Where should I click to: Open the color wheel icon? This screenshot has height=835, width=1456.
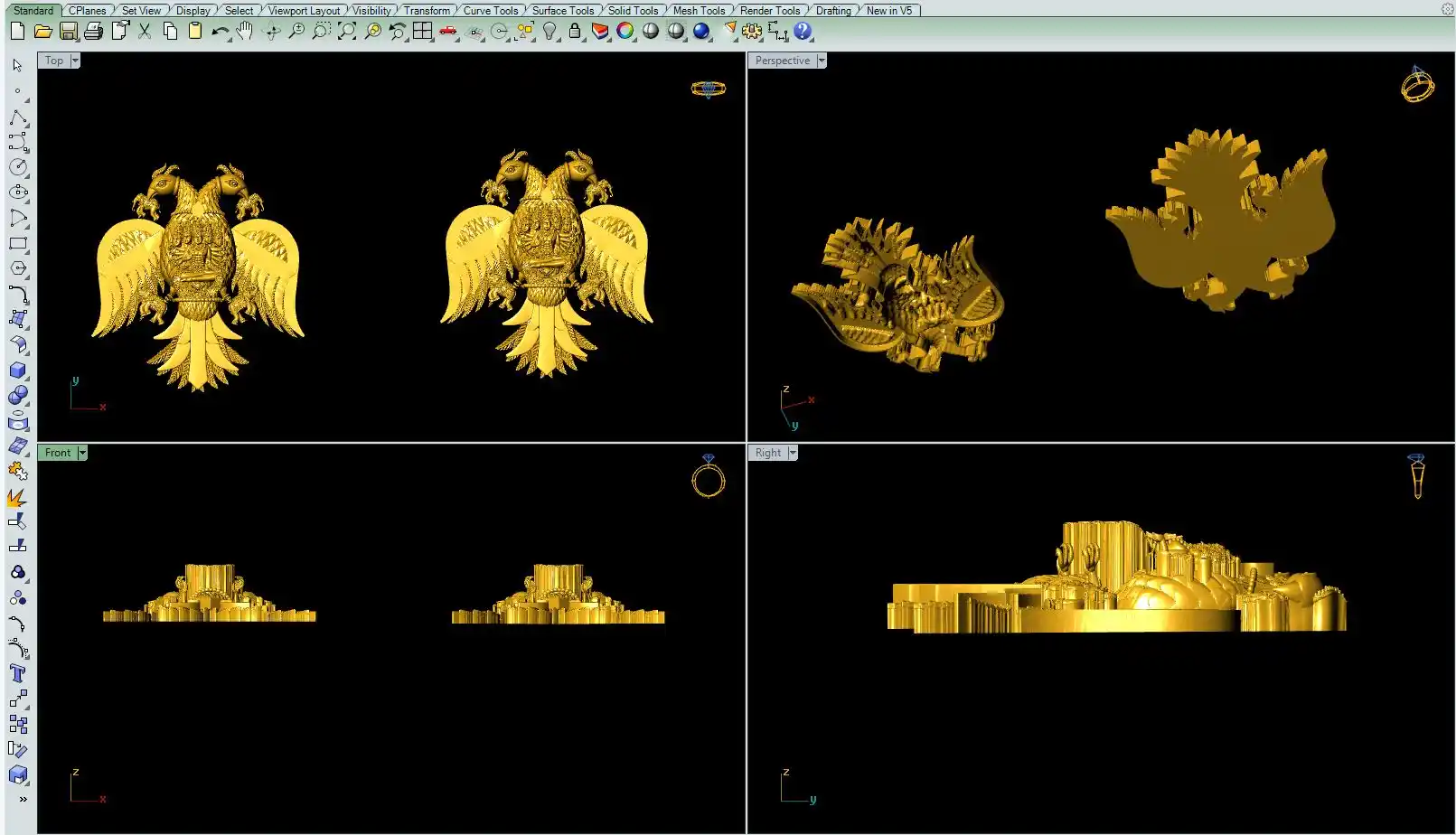tap(625, 32)
